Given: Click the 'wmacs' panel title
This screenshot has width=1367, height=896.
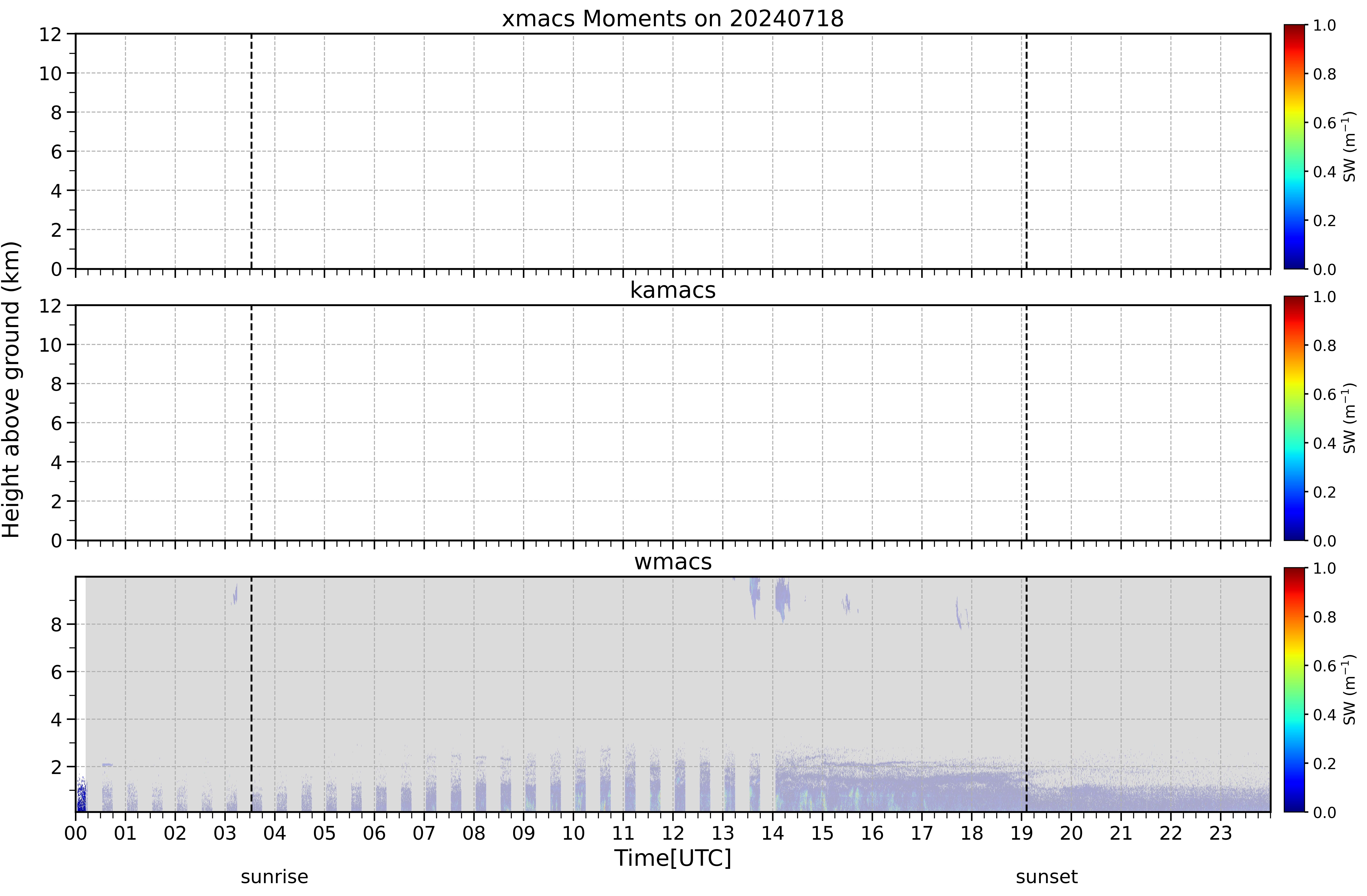Looking at the screenshot, I should 673,562.
